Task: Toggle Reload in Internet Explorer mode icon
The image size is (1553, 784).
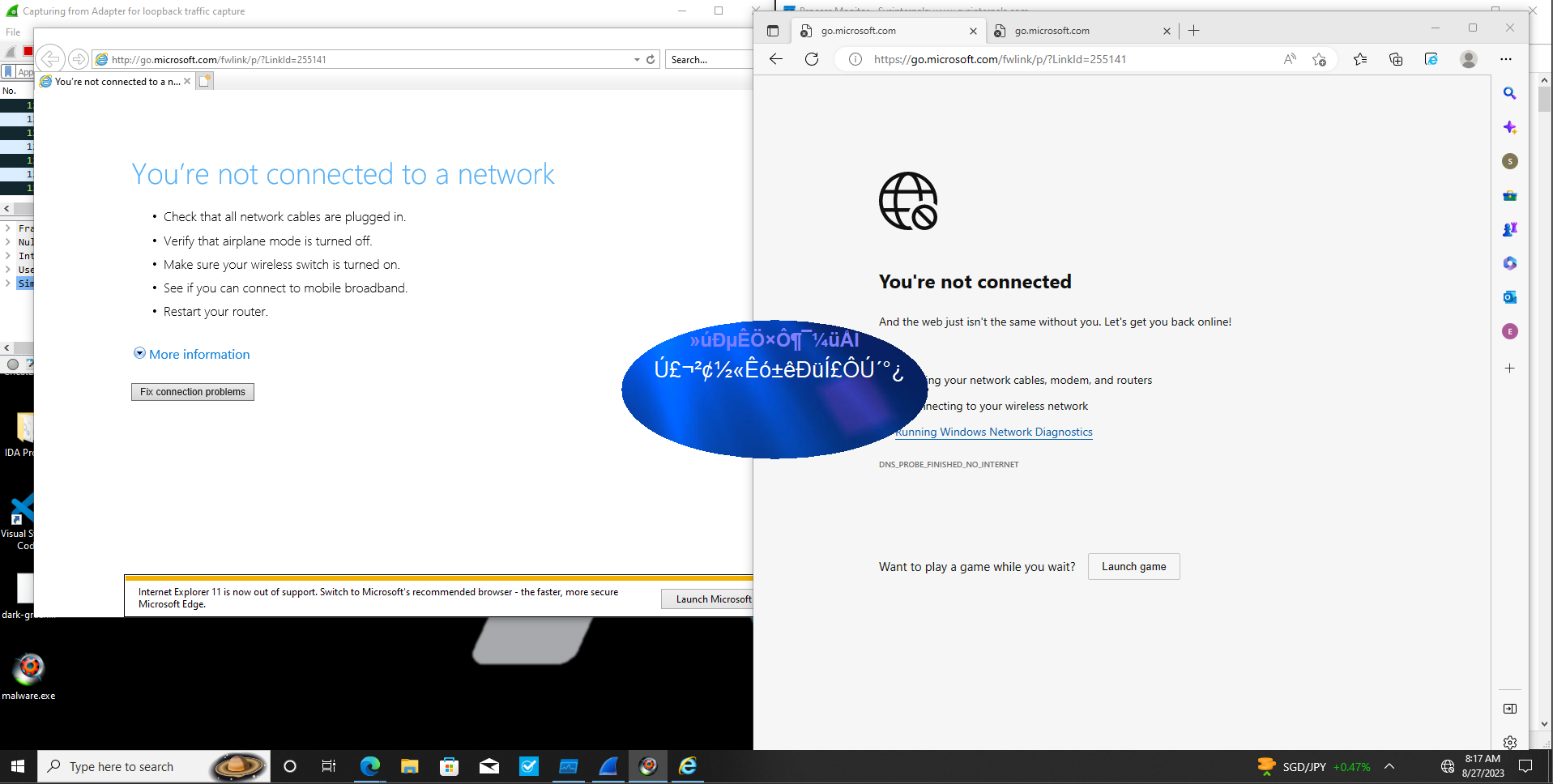Action: (x=1431, y=59)
